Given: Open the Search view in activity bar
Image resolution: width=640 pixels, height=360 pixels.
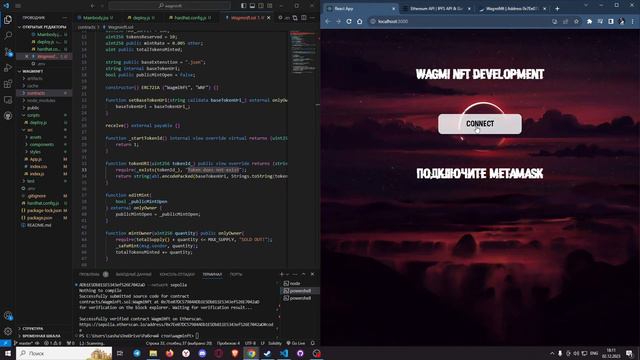Looking at the screenshot, I should [x=8, y=36].
